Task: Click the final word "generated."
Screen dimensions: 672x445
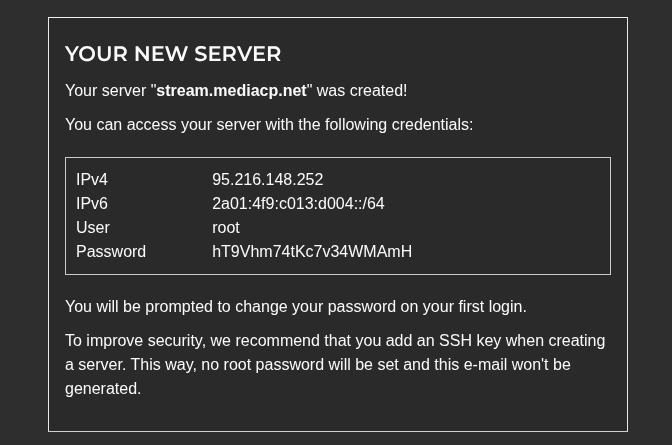Action: 103,389
